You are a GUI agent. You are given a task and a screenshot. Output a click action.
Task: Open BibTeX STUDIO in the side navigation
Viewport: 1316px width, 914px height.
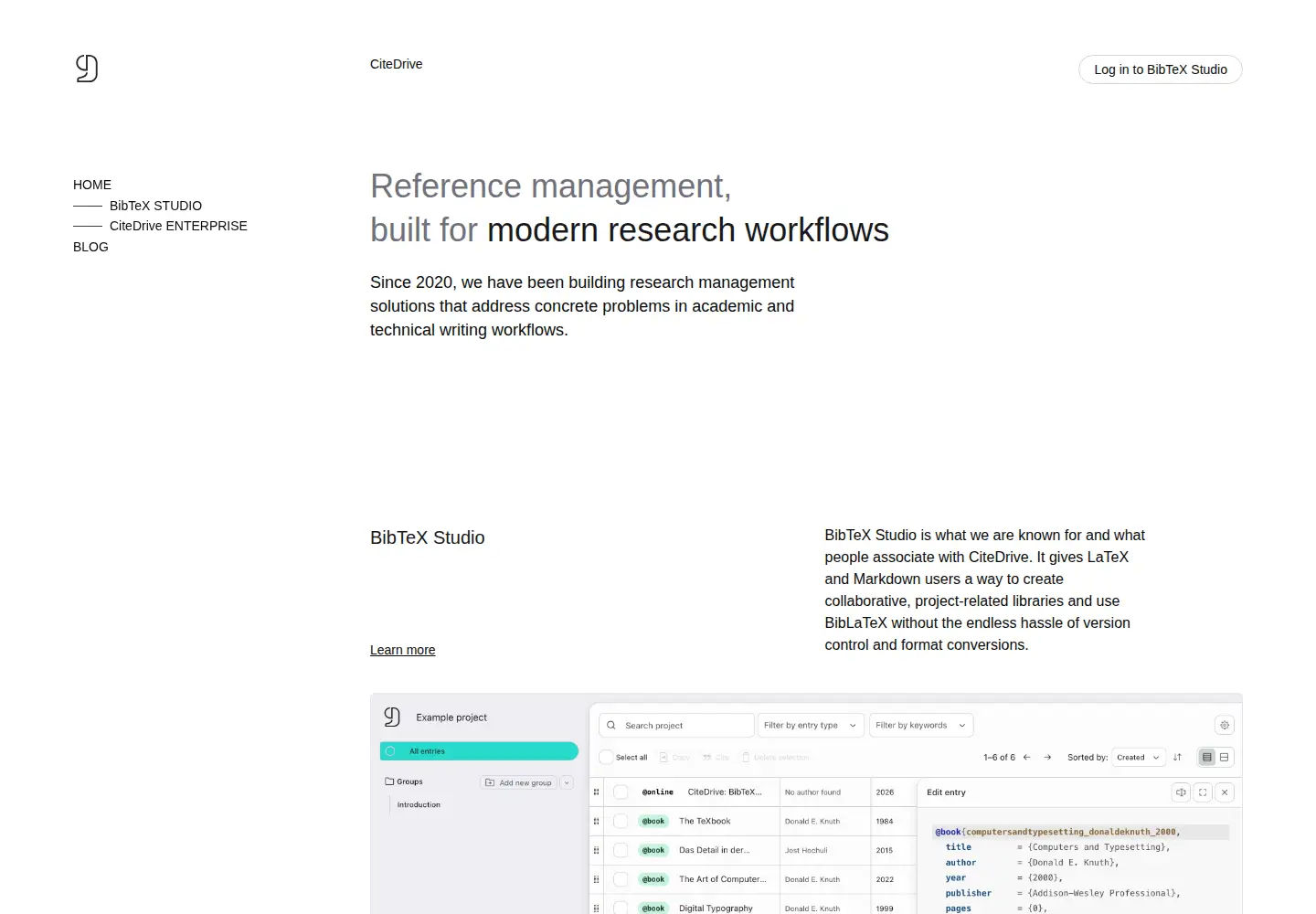(x=155, y=206)
